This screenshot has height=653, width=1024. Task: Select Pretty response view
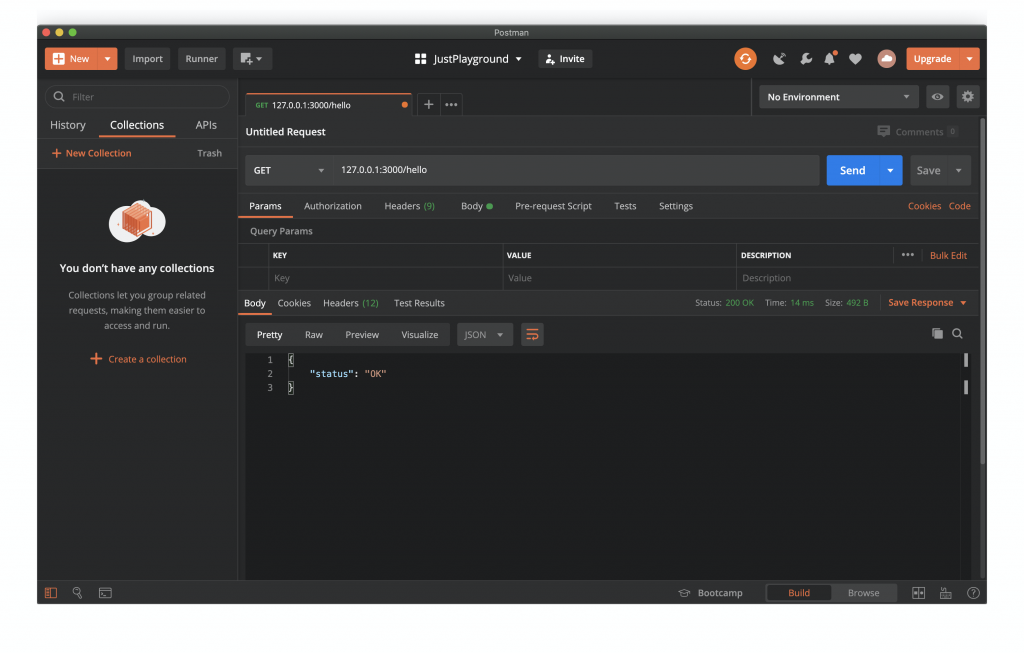pos(270,334)
